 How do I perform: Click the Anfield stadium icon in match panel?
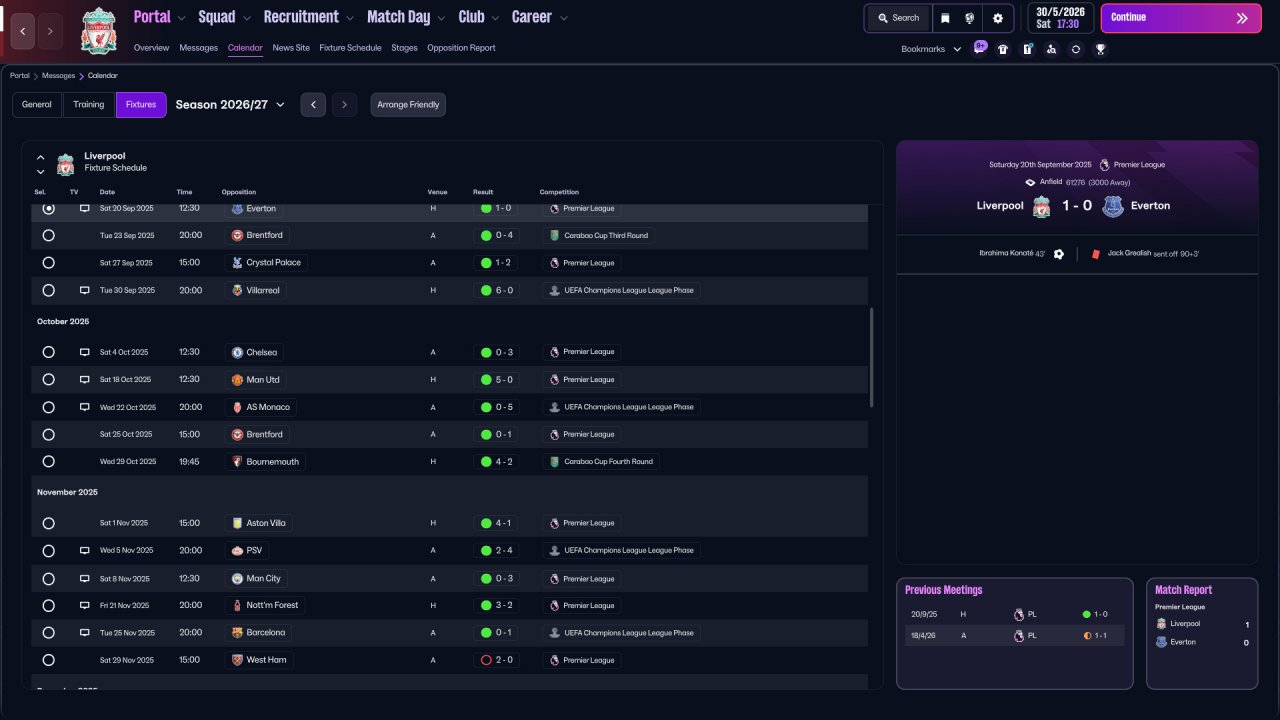1030,182
